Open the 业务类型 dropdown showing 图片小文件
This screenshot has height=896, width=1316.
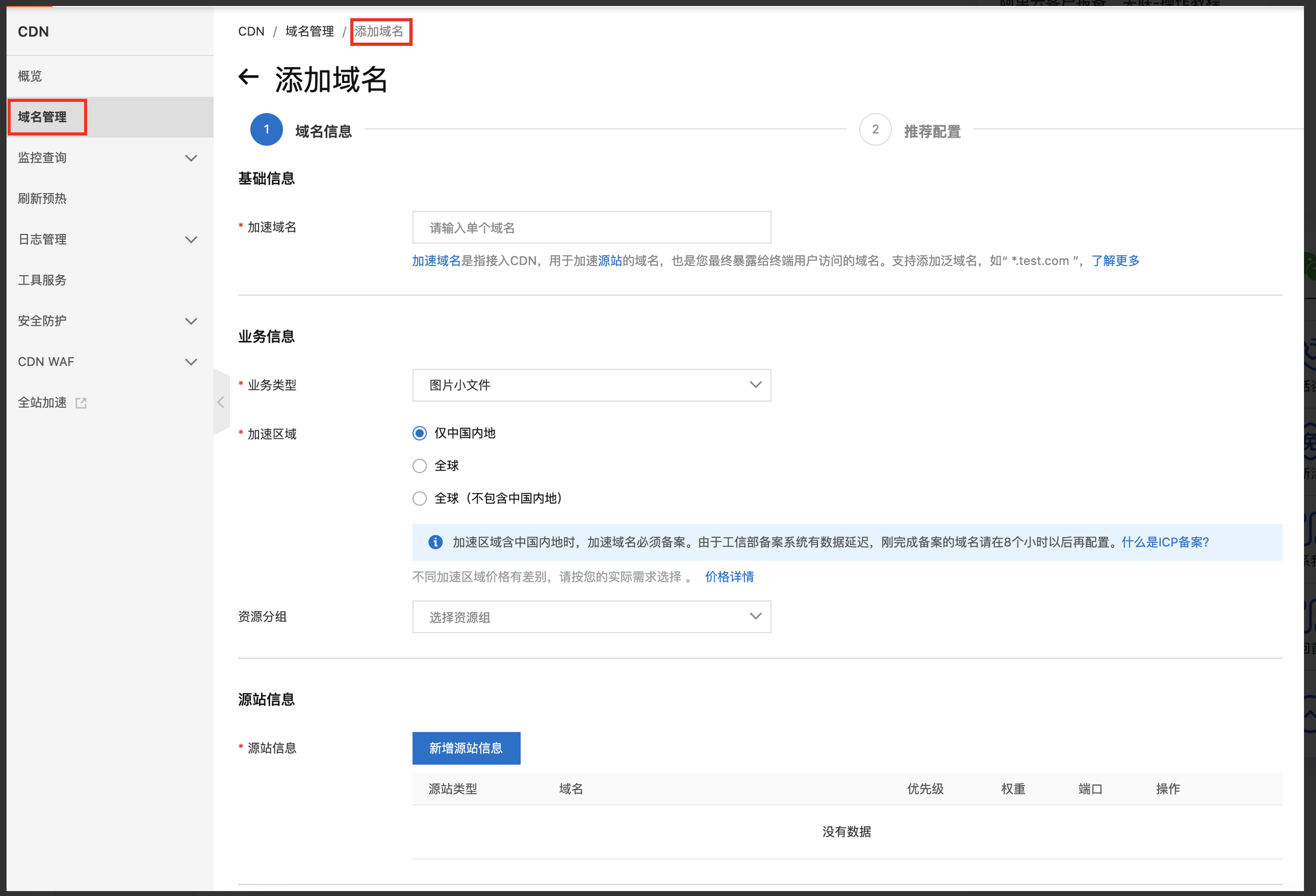point(591,386)
